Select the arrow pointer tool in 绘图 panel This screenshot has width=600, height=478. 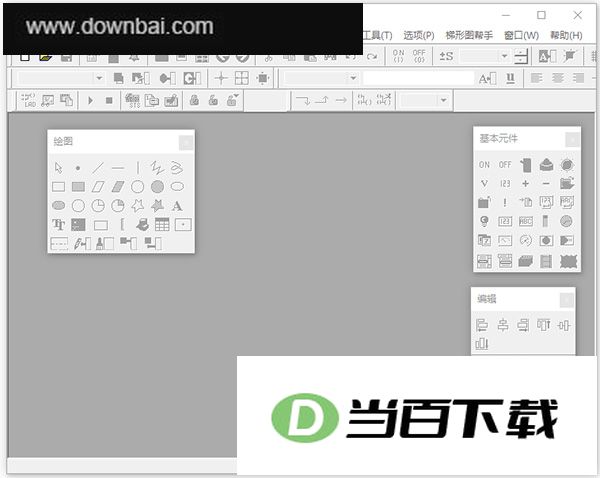(58, 168)
